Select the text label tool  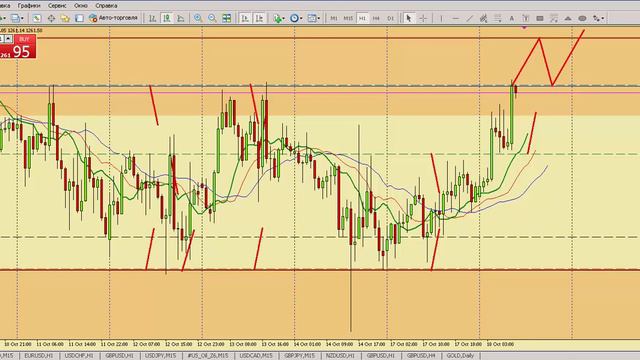pos(526,18)
